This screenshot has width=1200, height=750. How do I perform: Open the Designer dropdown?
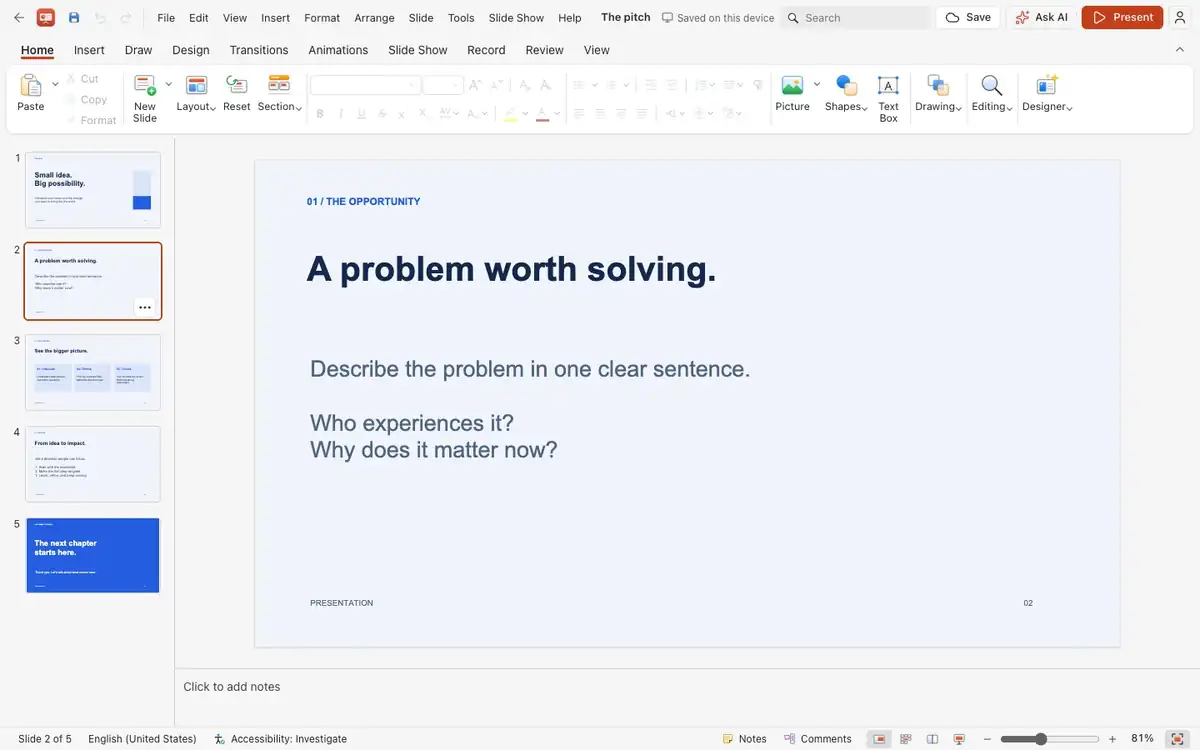[x=1047, y=95]
